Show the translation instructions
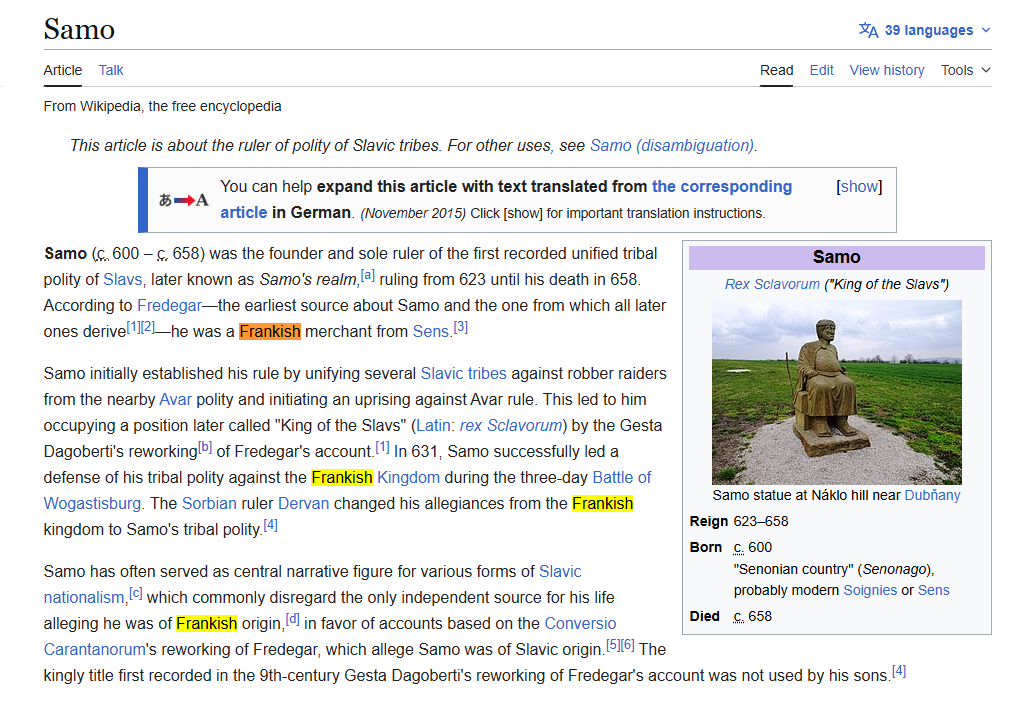This screenshot has width=1017, height=707. click(859, 187)
